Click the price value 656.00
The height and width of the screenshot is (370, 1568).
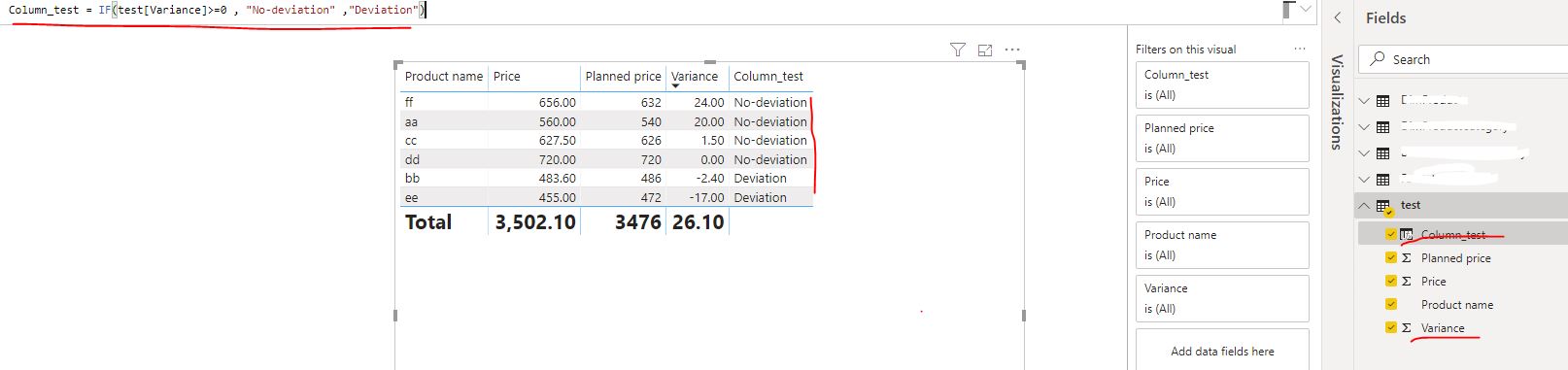[x=557, y=102]
